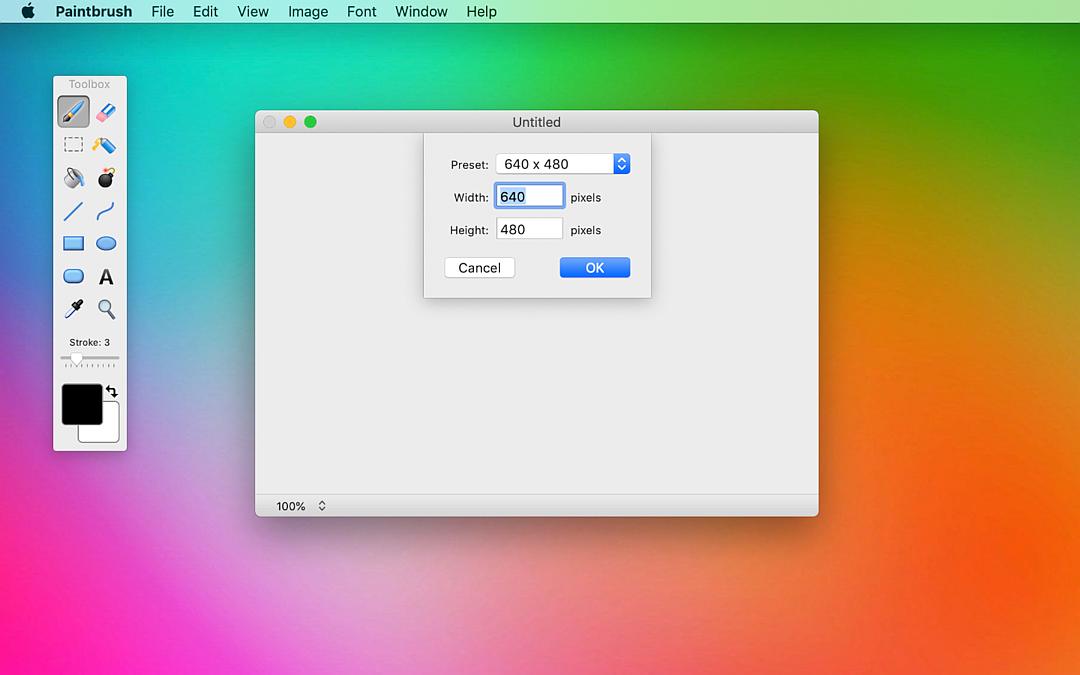
Task: Select the Eraser tool
Action: [106, 112]
